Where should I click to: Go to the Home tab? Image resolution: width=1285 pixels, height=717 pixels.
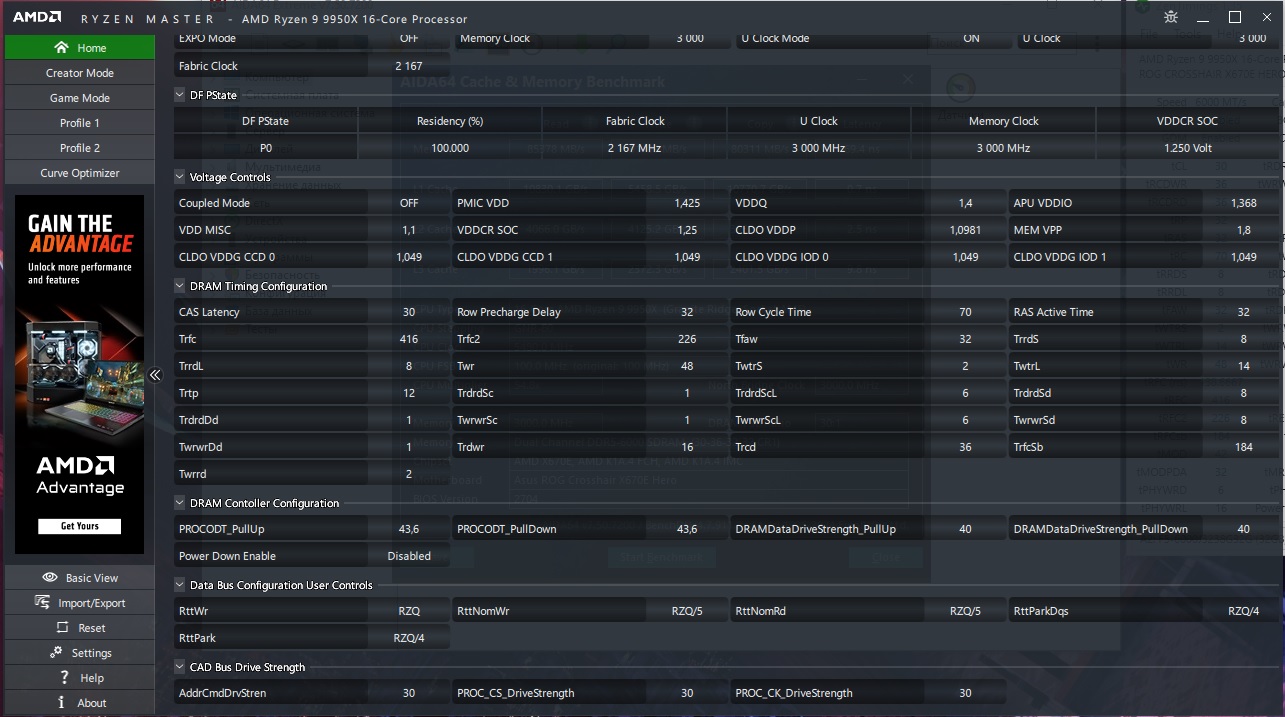coord(79,47)
